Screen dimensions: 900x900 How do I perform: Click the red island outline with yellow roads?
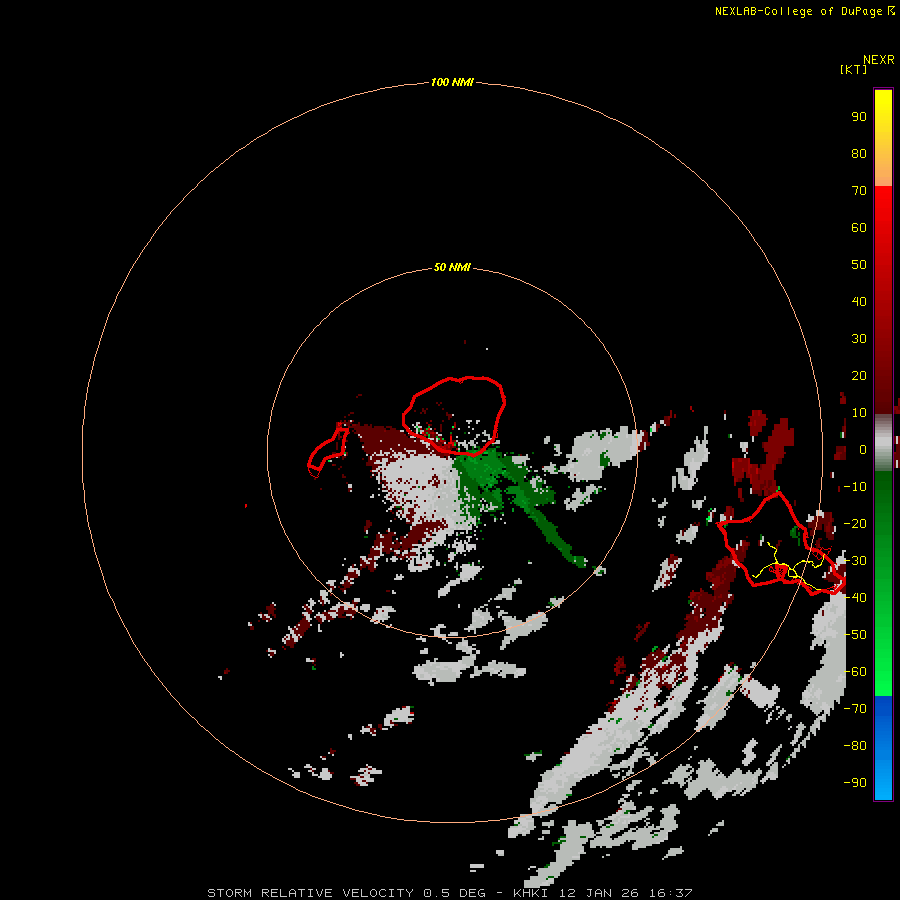pyautogui.click(x=781, y=543)
